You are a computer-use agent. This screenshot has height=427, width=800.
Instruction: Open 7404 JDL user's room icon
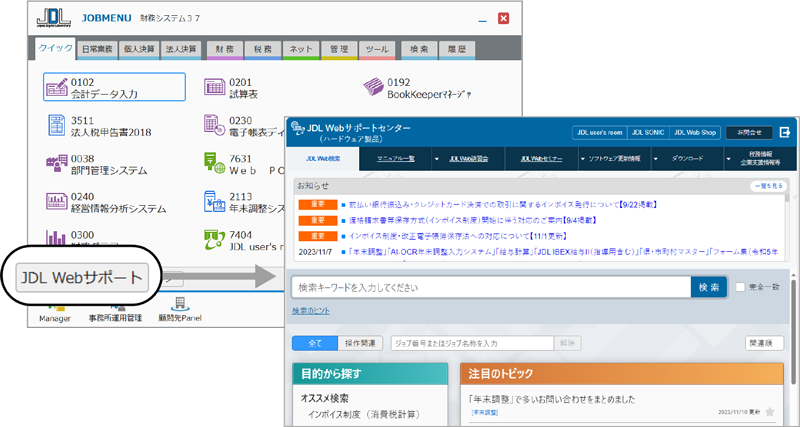(214, 240)
